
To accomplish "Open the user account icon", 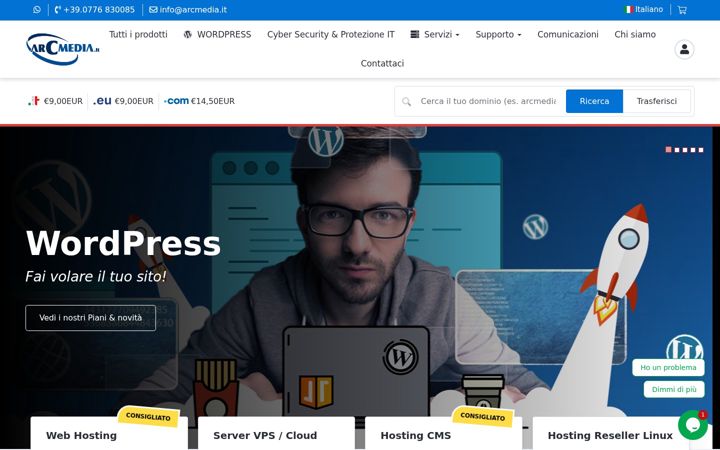I will coord(684,49).
